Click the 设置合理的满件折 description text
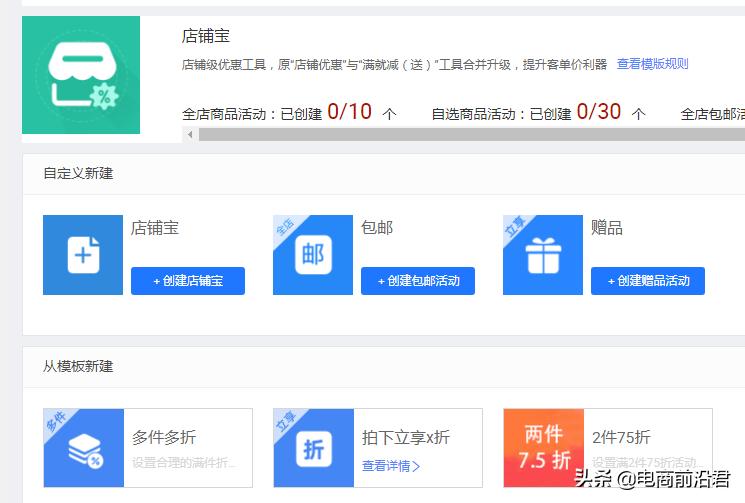 click(183, 462)
